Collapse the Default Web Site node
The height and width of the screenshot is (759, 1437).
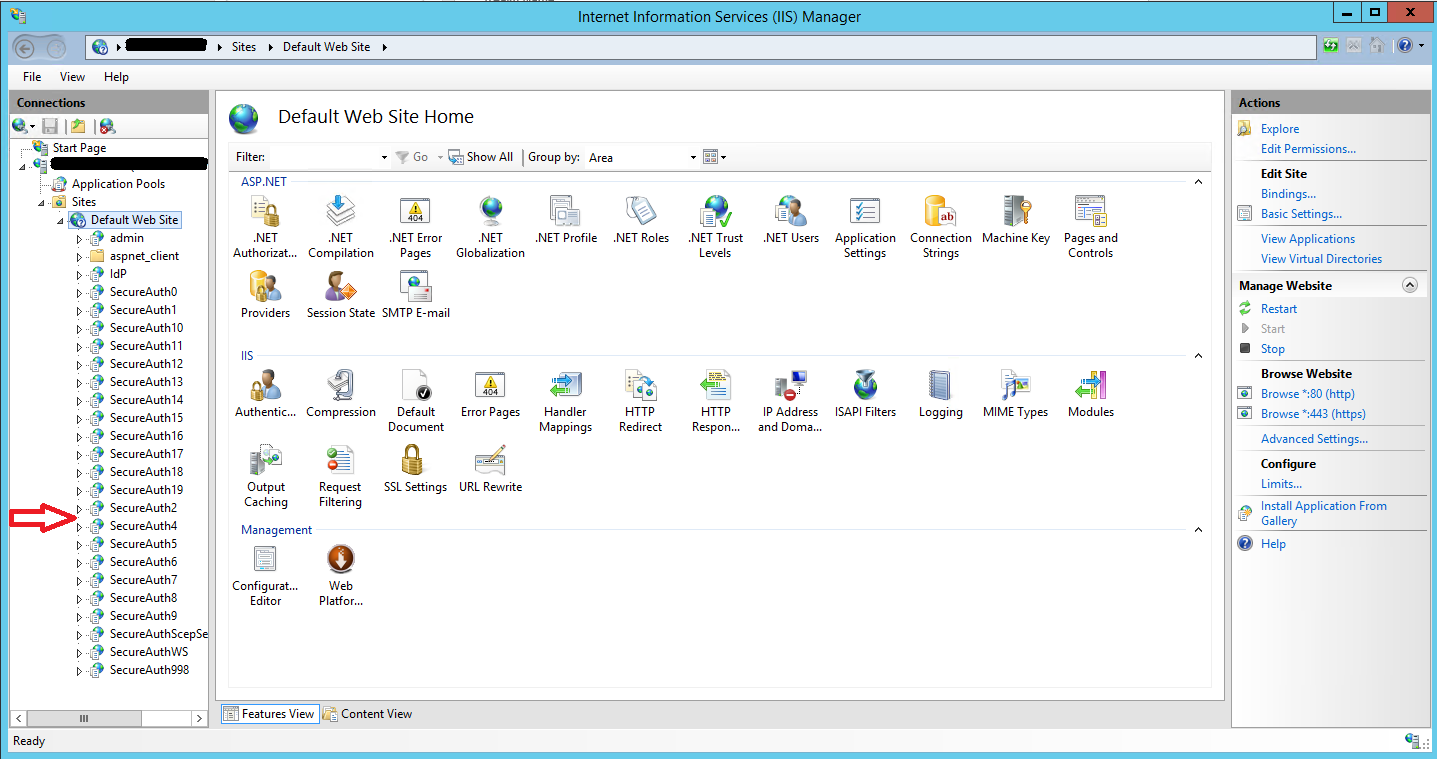(60, 220)
